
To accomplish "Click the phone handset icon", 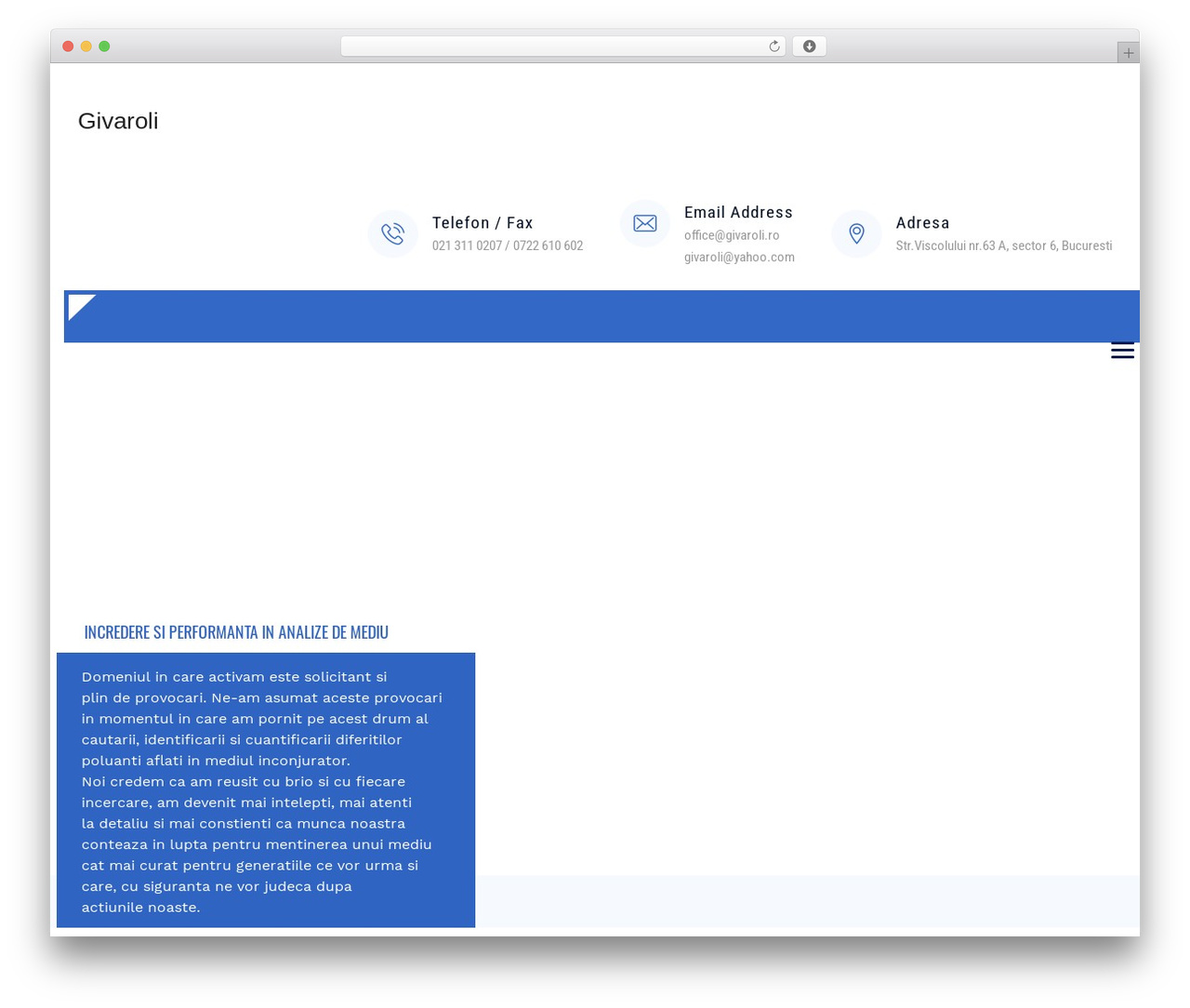I will (x=393, y=233).
